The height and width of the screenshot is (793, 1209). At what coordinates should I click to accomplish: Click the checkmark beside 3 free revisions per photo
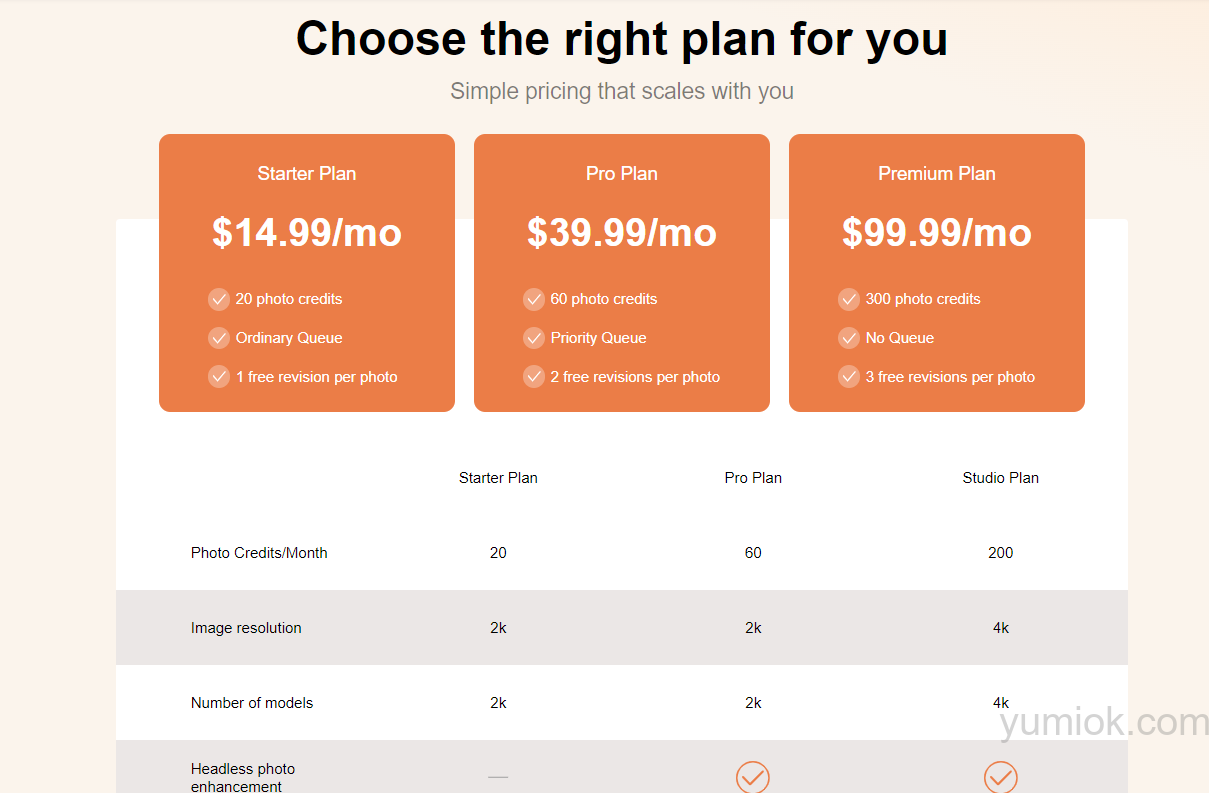[849, 377]
